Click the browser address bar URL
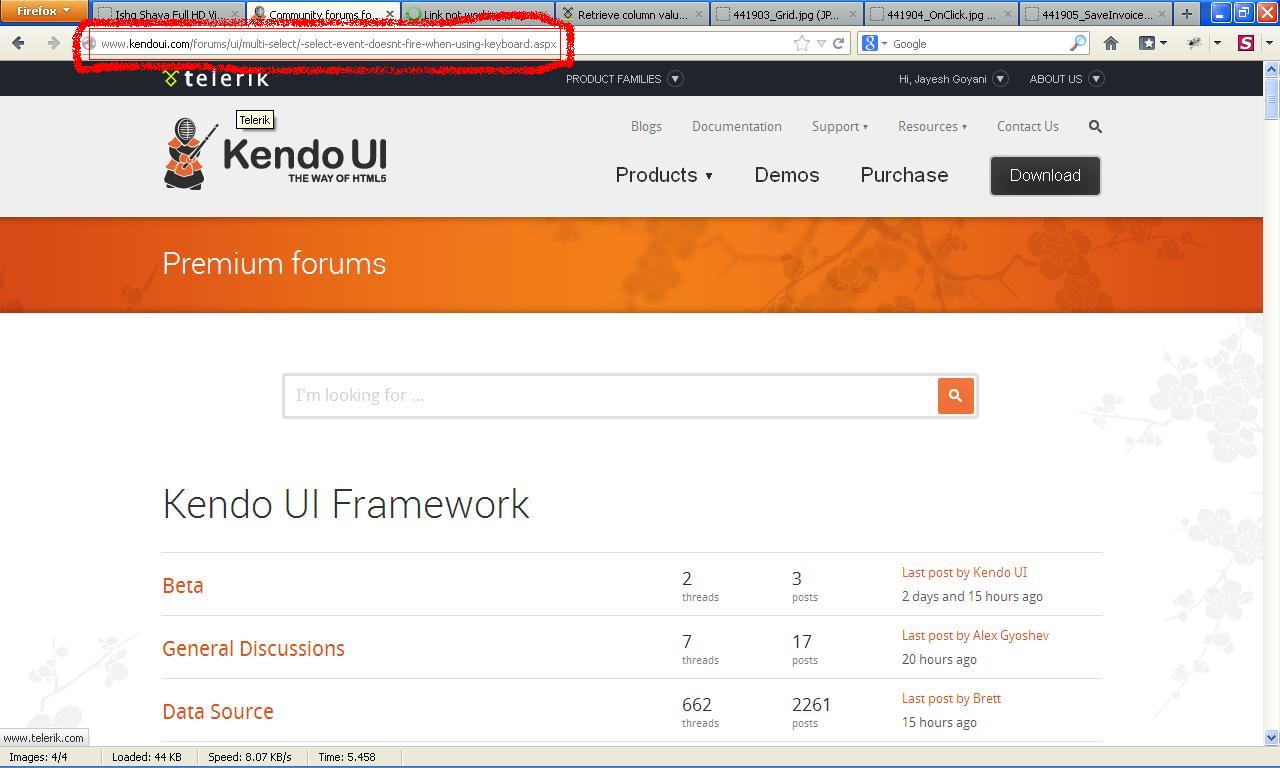The height and width of the screenshot is (768, 1280). pos(328,44)
